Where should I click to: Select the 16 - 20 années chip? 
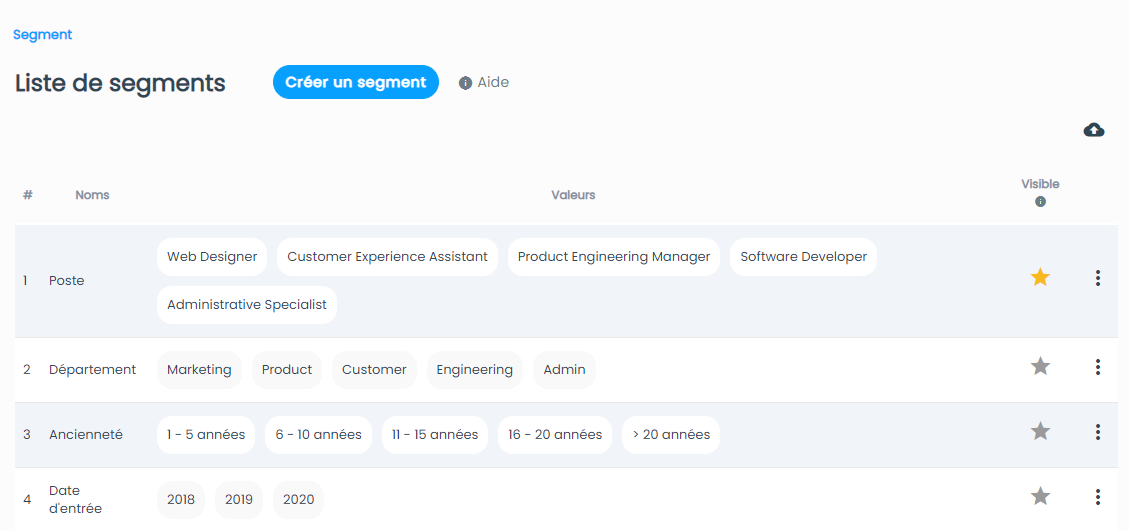555,435
